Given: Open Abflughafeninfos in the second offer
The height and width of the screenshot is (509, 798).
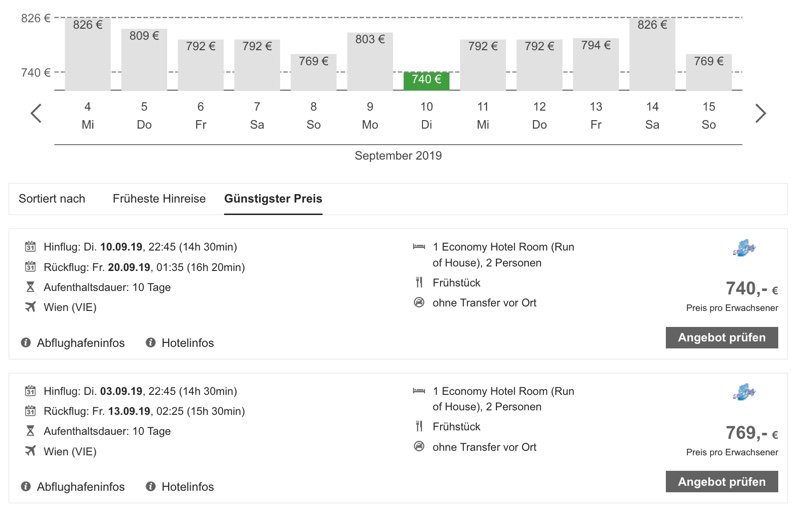Looking at the screenshot, I should click(x=81, y=487).
